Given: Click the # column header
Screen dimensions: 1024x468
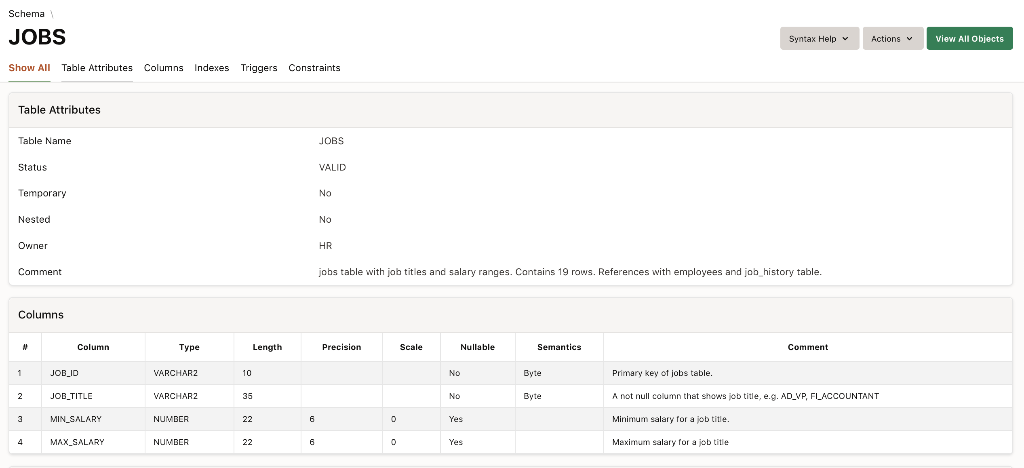Looking at the screenshot, I should point(25,347).
